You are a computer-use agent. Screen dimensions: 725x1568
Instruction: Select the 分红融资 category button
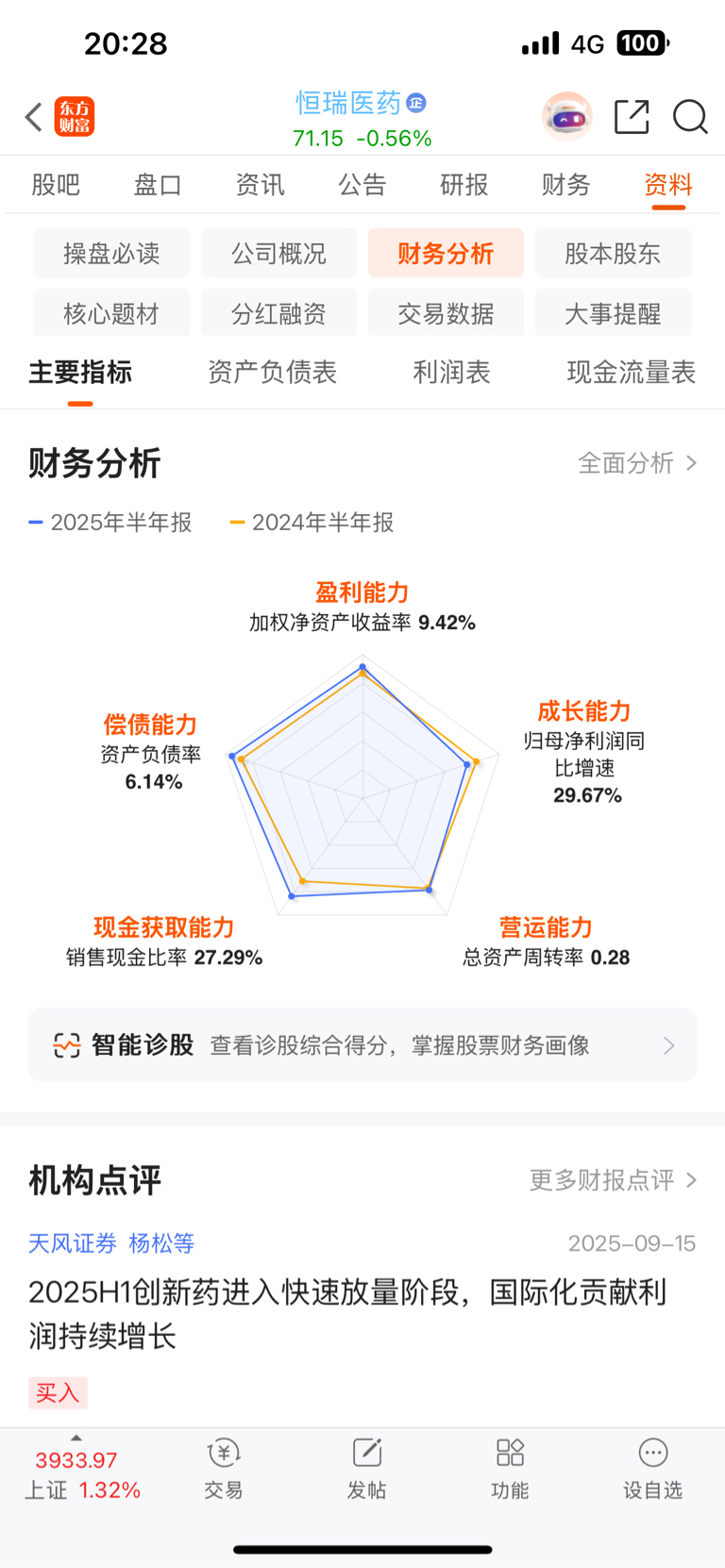point(278,314)
